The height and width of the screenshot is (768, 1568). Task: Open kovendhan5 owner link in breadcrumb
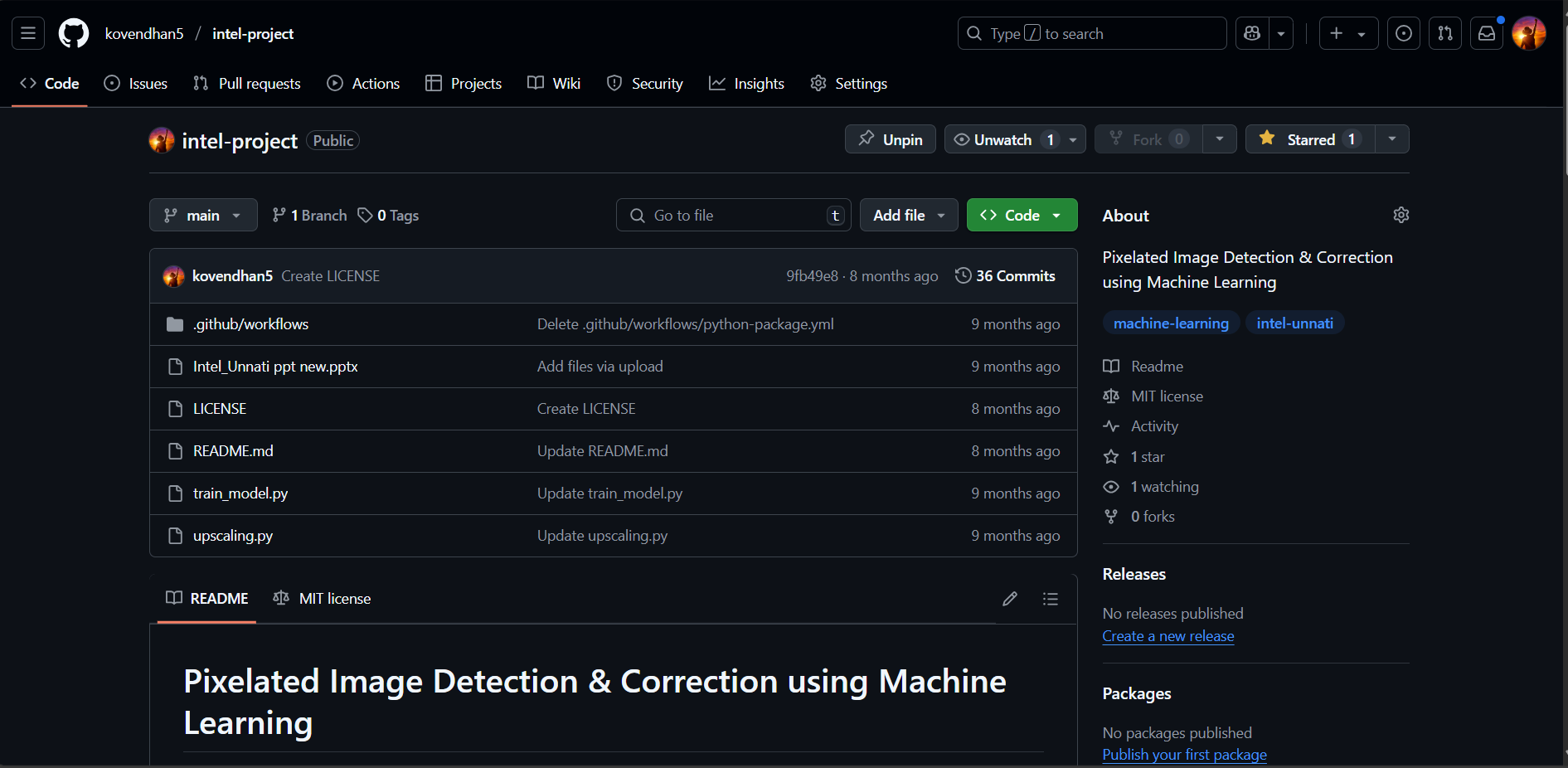[144, 33]
